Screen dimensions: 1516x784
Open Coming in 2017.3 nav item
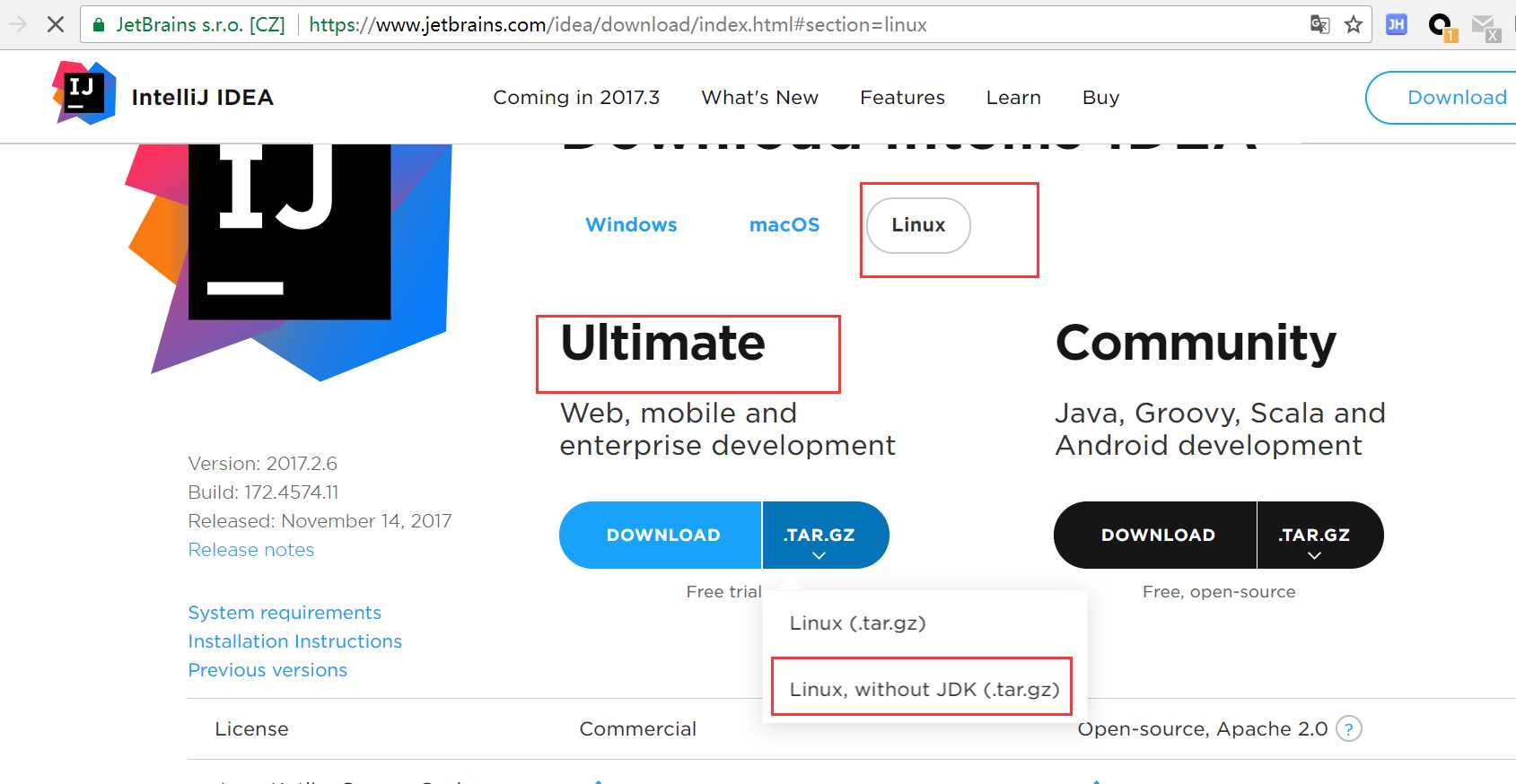pos(576,97)
